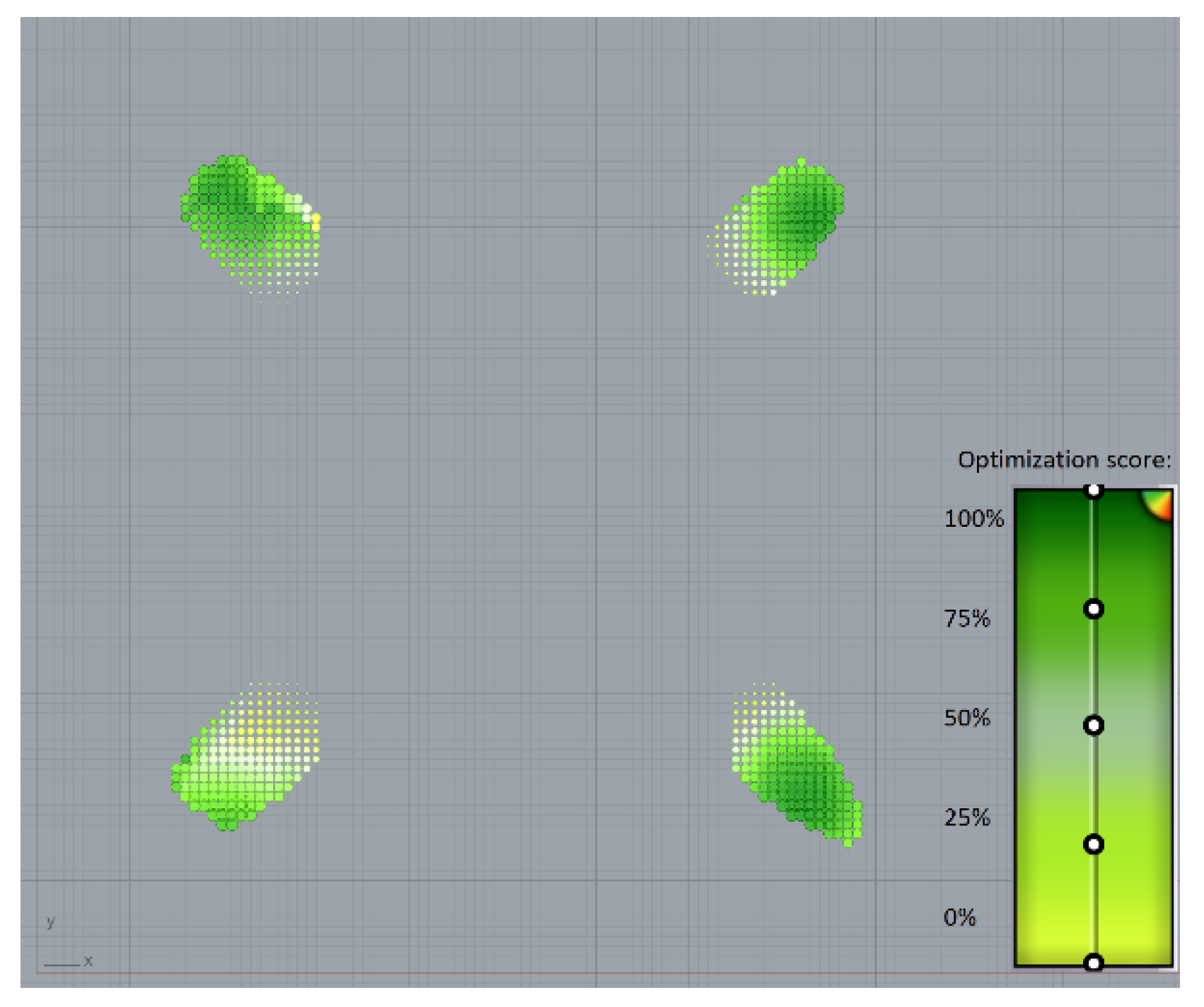This screenshot has width=1204, height=1007.
Task: Click the 100% legend label
Action: 973,519
